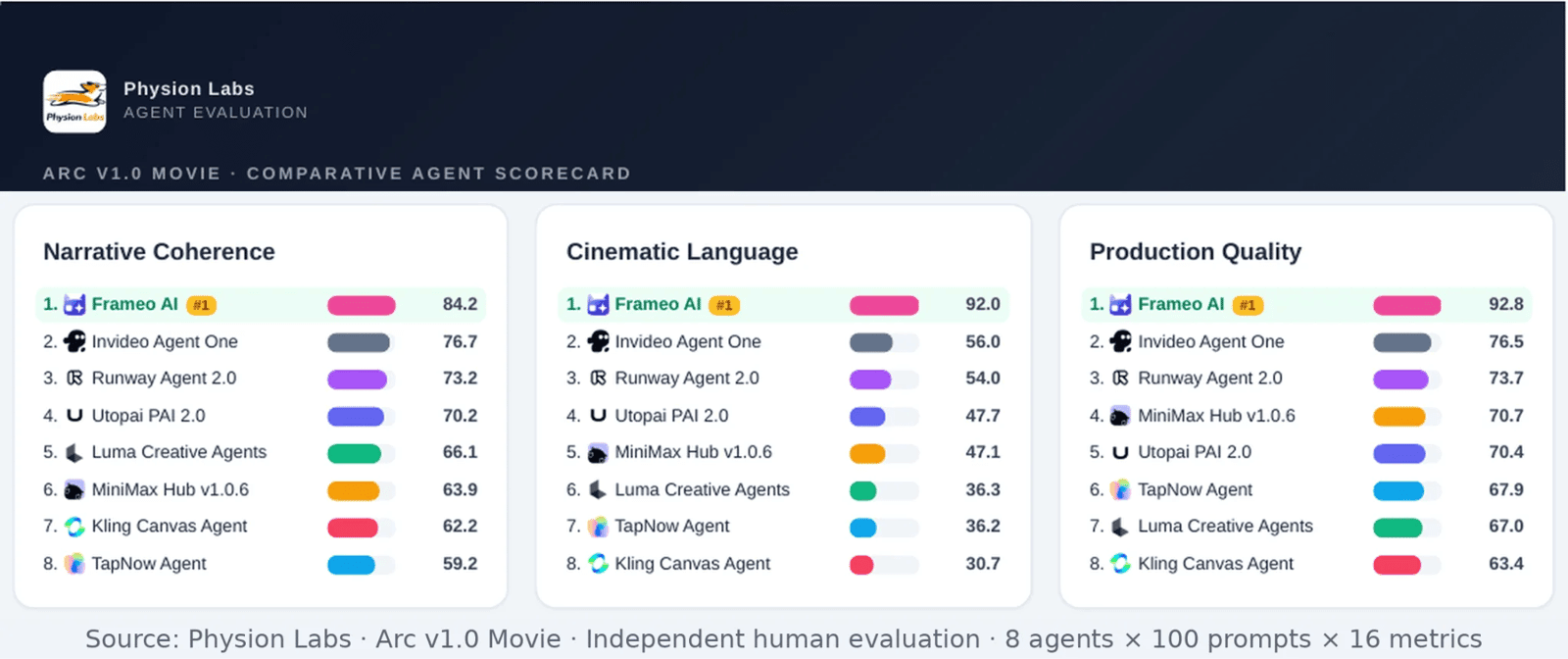Click the AGENT EVALUATION subtitle
The height and width of the screenshot is (659, 1568).
click(216, 113)
